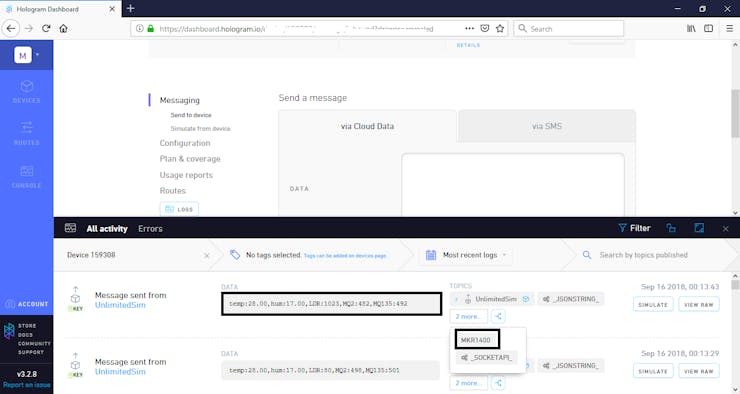Screen dimensions: 740x394
Task: Open the Firefox library icon
Action: 691,28
